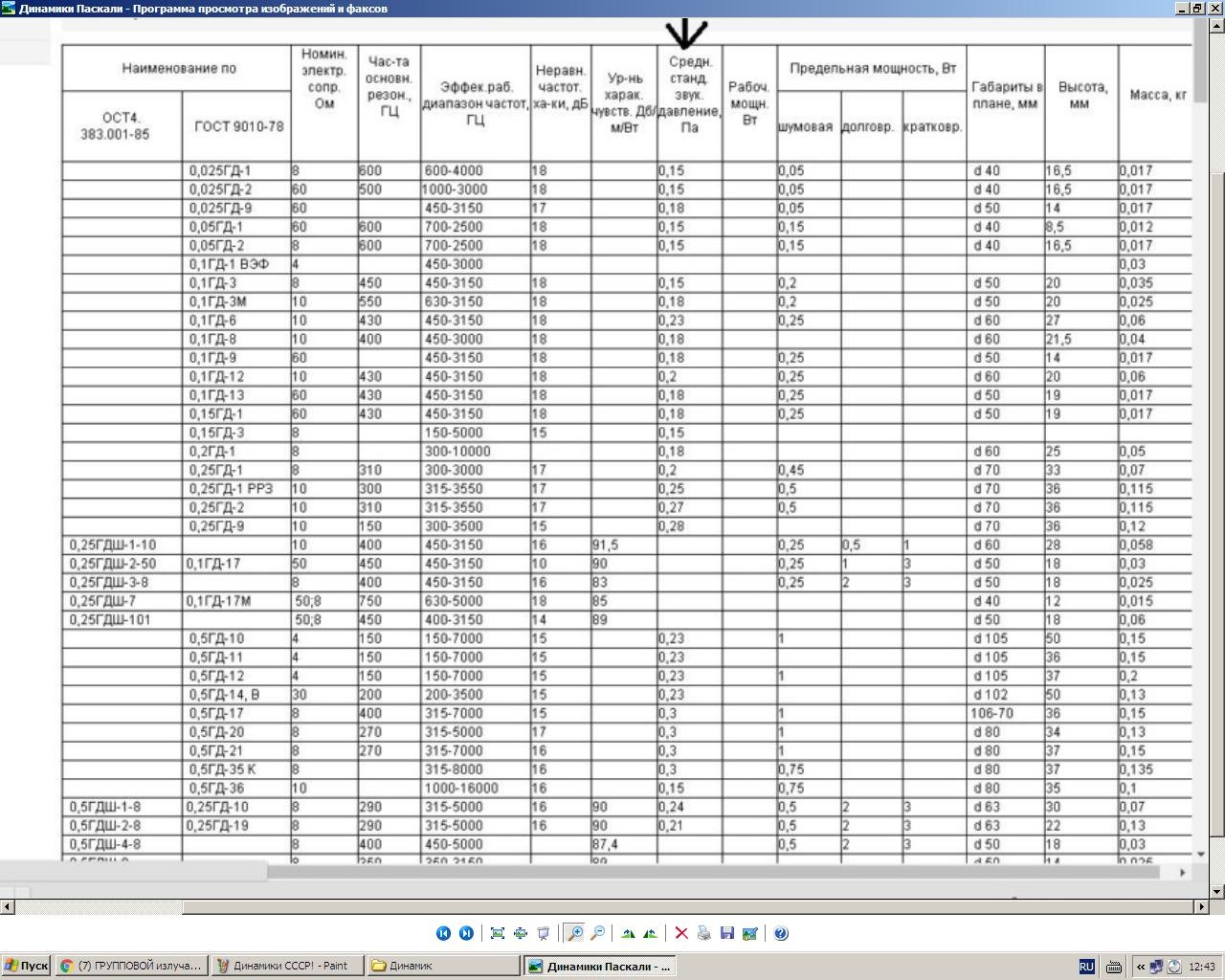Open viewer help
The width and height of the screenshot is (1225, 980).
click(781, 933)
